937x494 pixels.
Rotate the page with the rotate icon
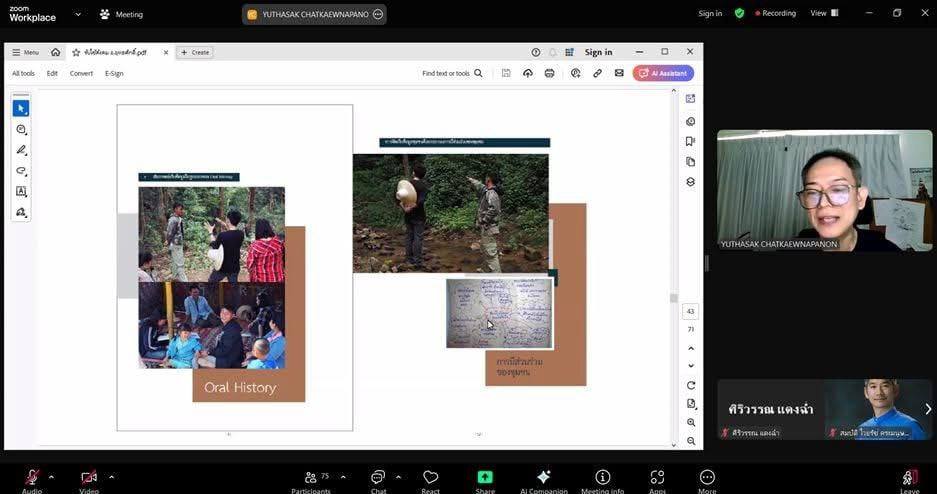pos(690,385)
